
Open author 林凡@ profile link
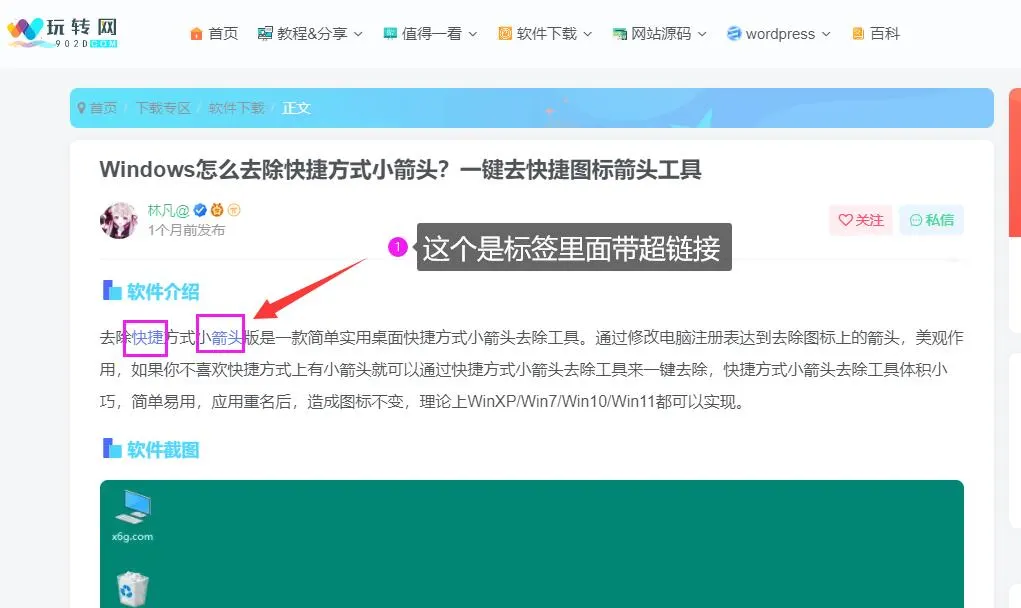[x=168, y=210]
